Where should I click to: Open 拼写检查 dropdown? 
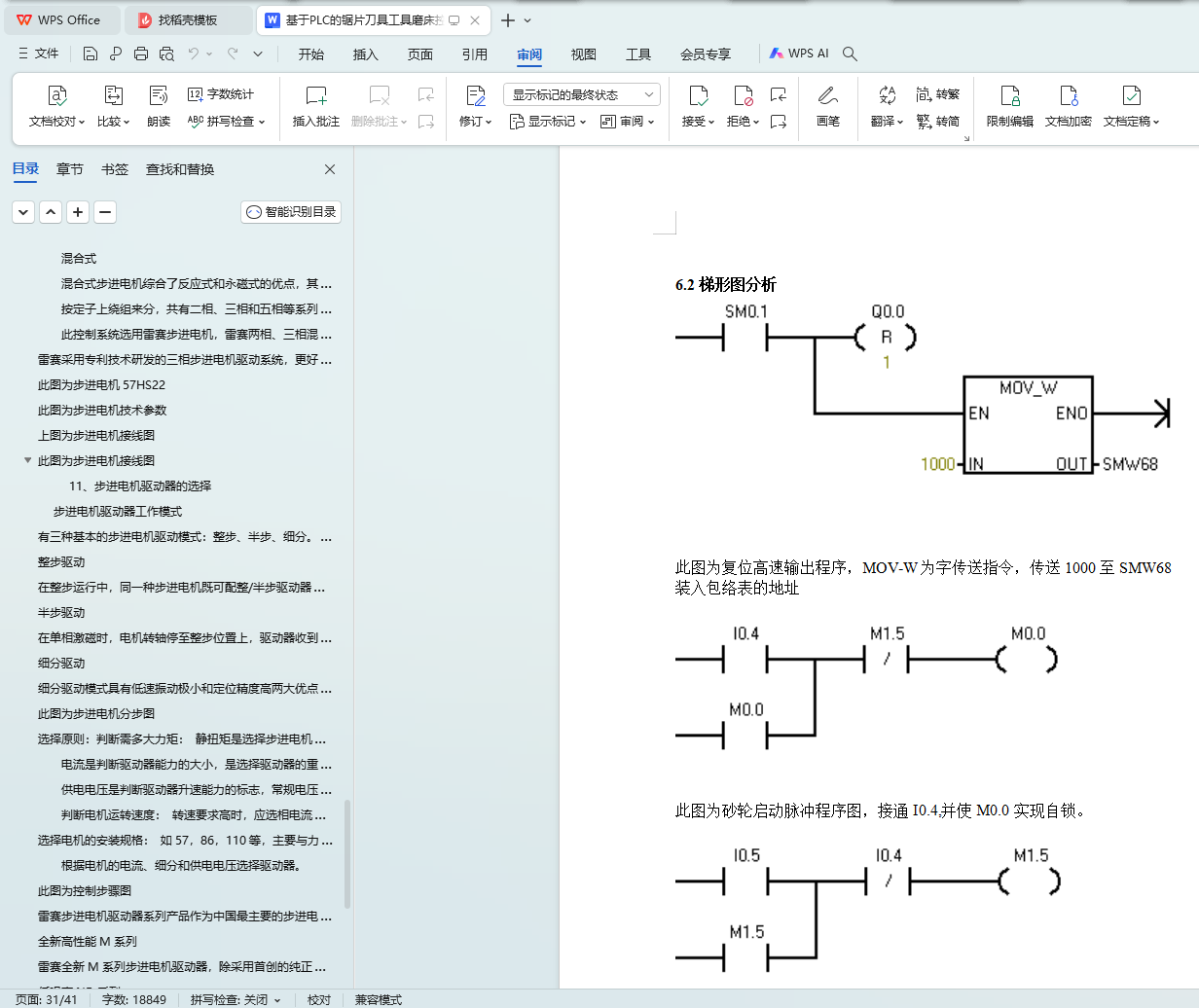click(226, 122)
